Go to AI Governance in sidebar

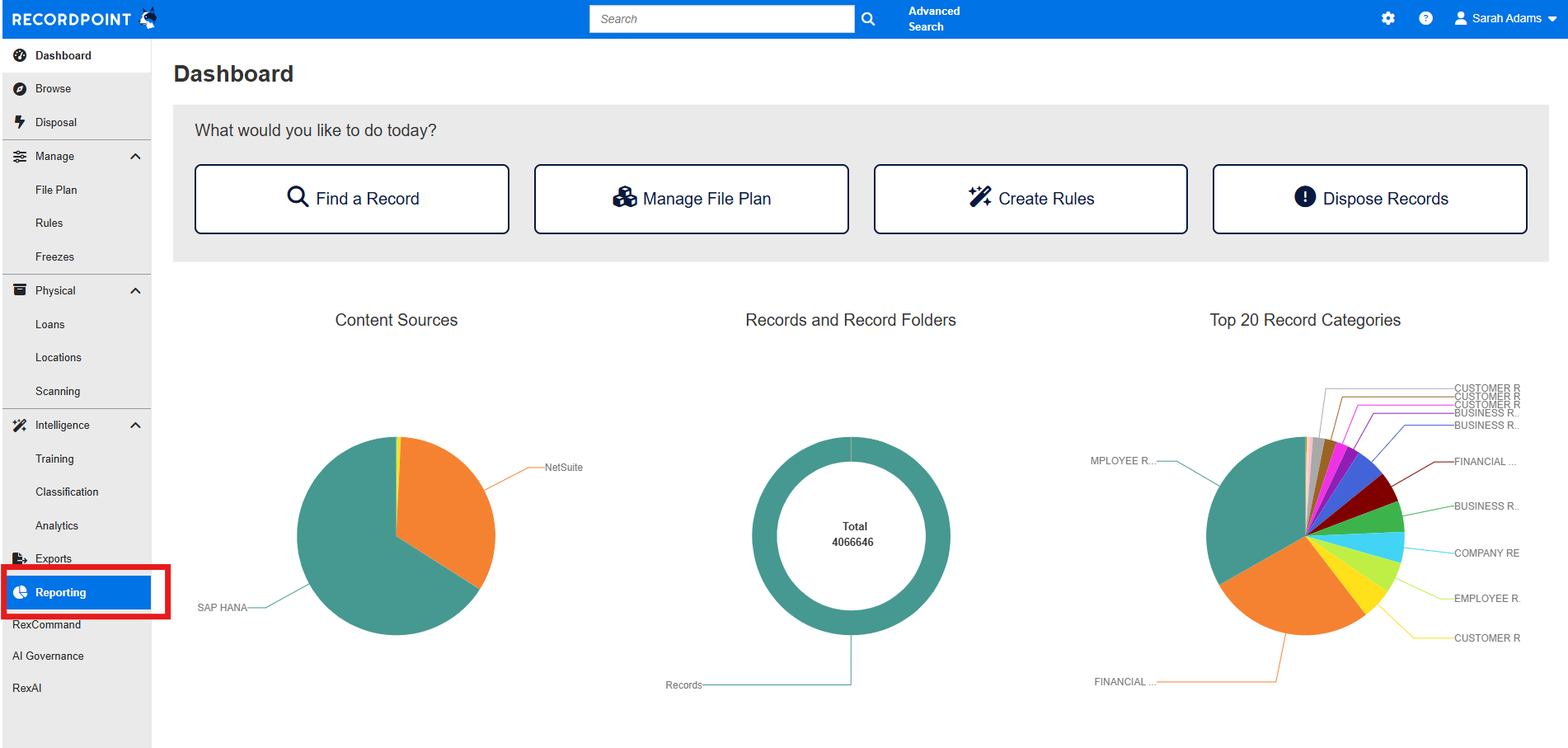pyautogui.click(x=48, y=656)
